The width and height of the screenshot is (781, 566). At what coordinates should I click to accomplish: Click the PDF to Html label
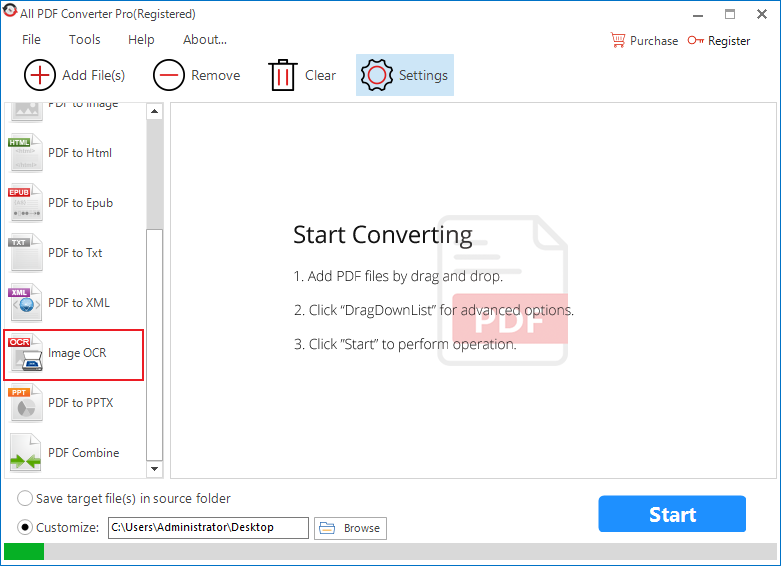click(x=80, y=153)
